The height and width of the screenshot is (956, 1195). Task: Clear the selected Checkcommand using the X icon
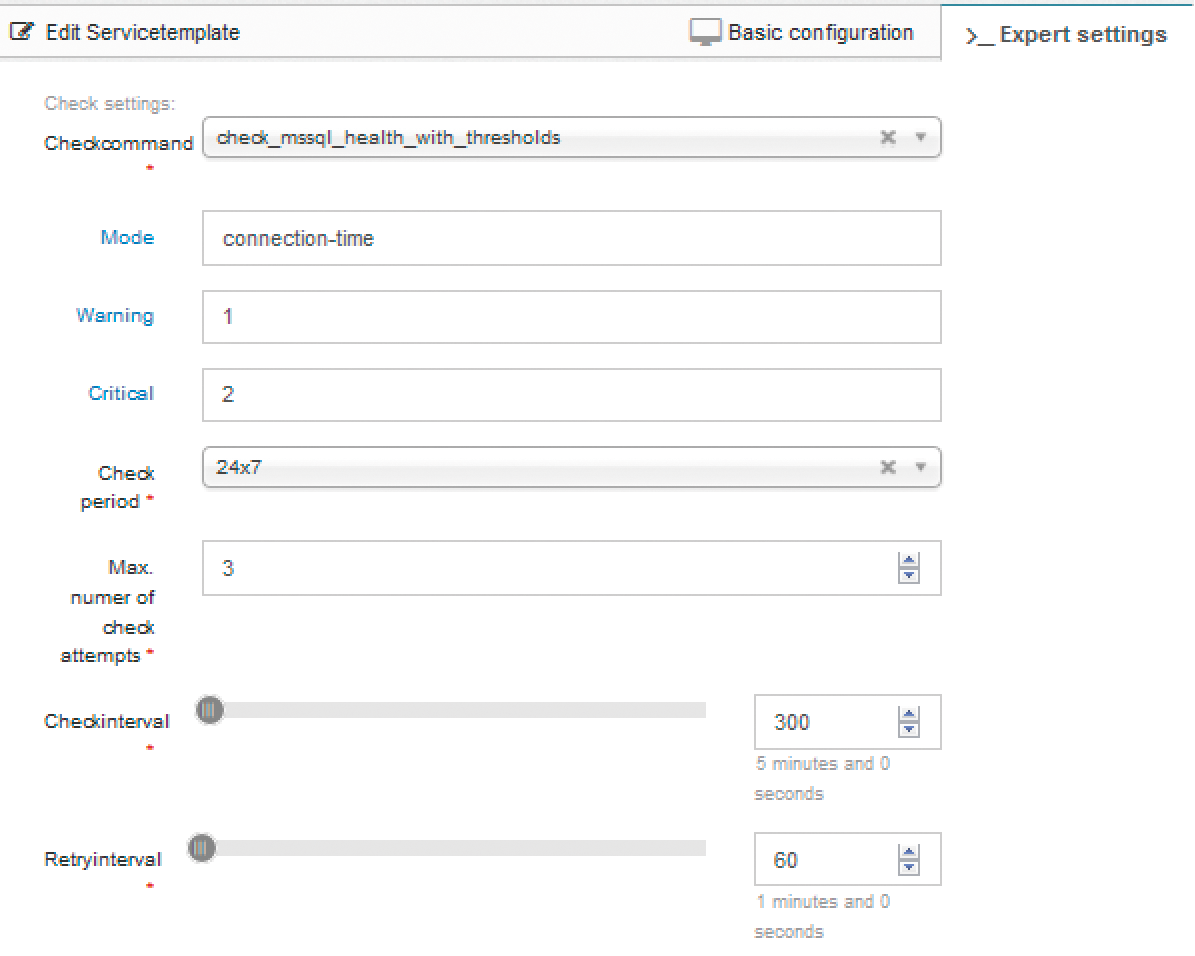click(x=888, y=137)
